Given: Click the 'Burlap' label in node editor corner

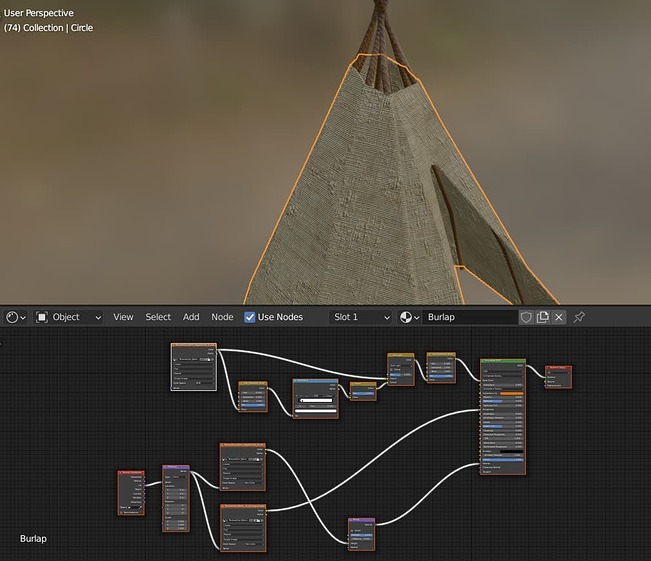Looking at the screenshot, I should [33, 539].
